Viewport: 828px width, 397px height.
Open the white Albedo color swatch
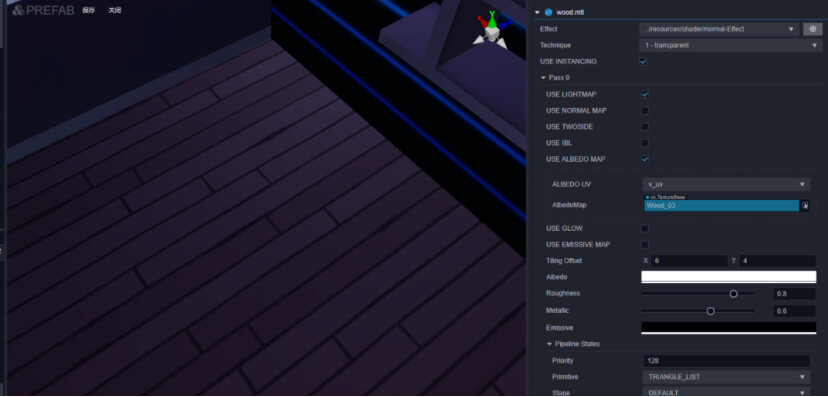click(x=729, y=277)
